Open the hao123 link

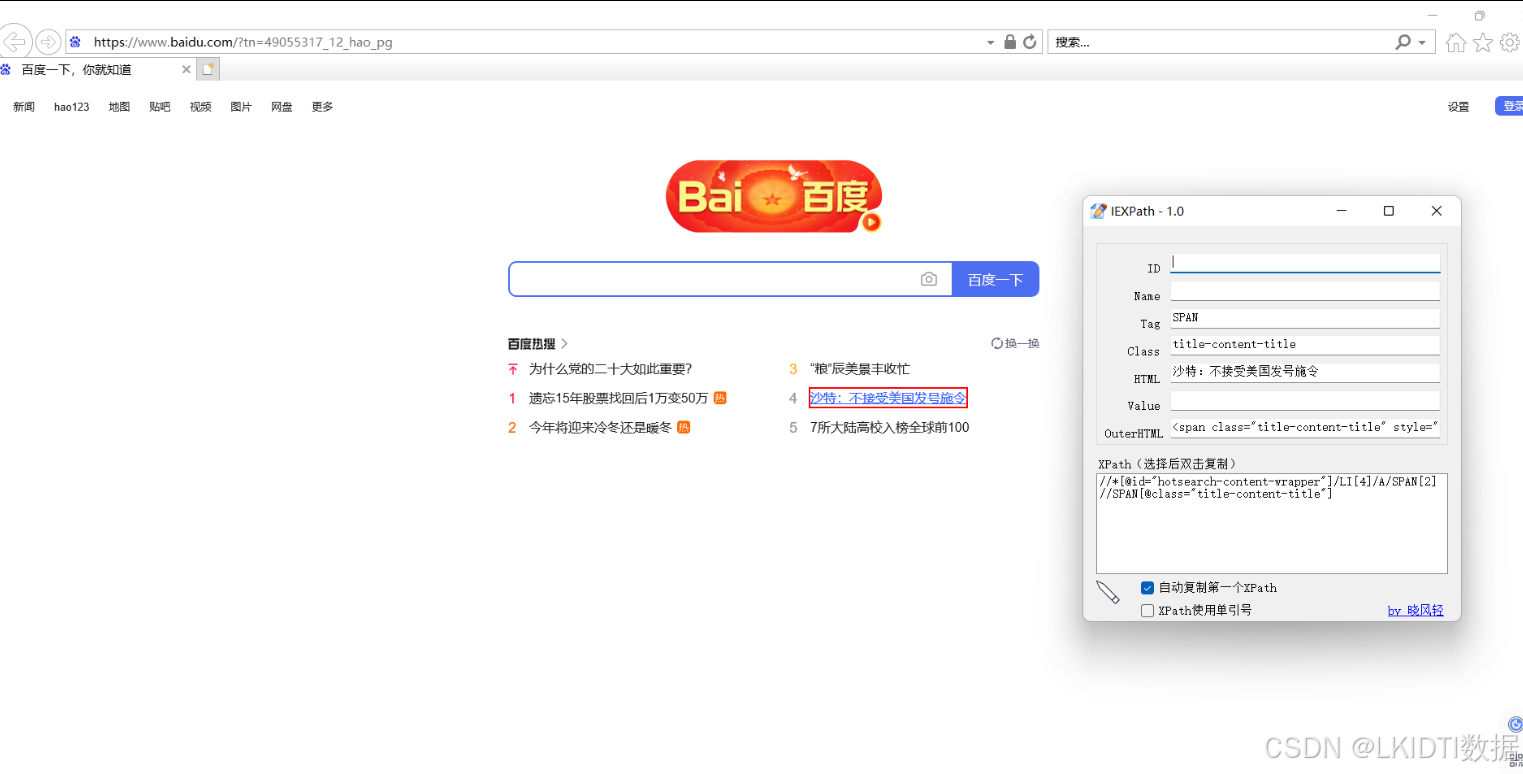(x=72, y=107)
